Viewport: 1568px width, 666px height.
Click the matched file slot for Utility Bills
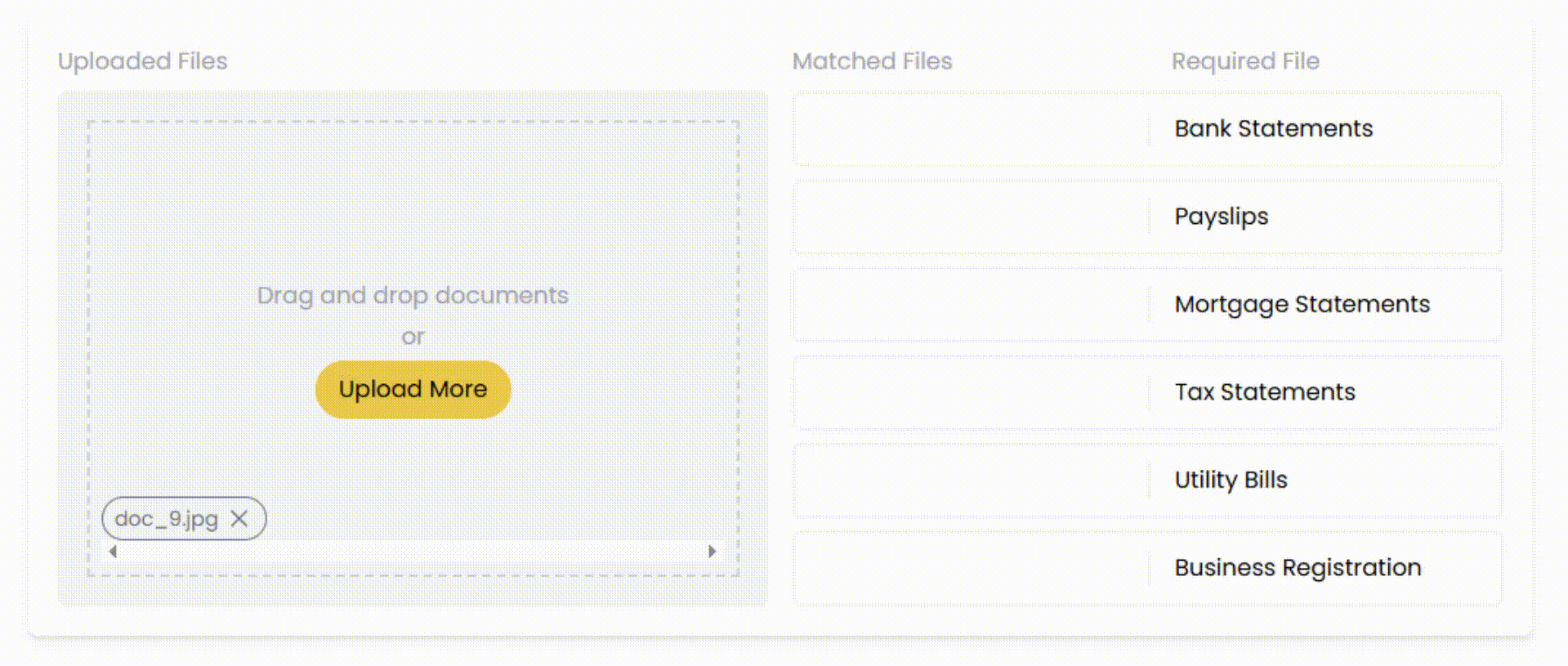click(x=972, y=481)
